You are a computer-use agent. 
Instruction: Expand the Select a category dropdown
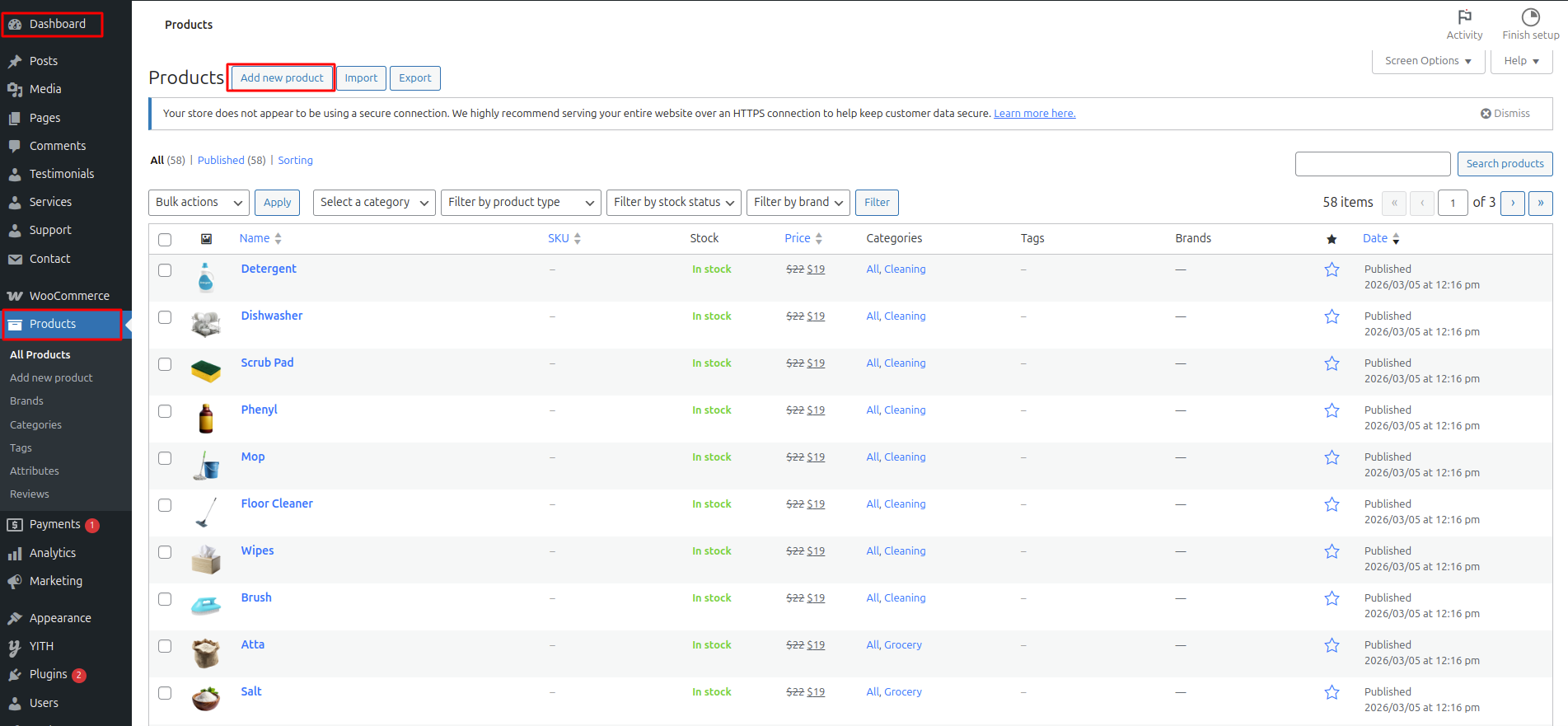tap(374, 203)
